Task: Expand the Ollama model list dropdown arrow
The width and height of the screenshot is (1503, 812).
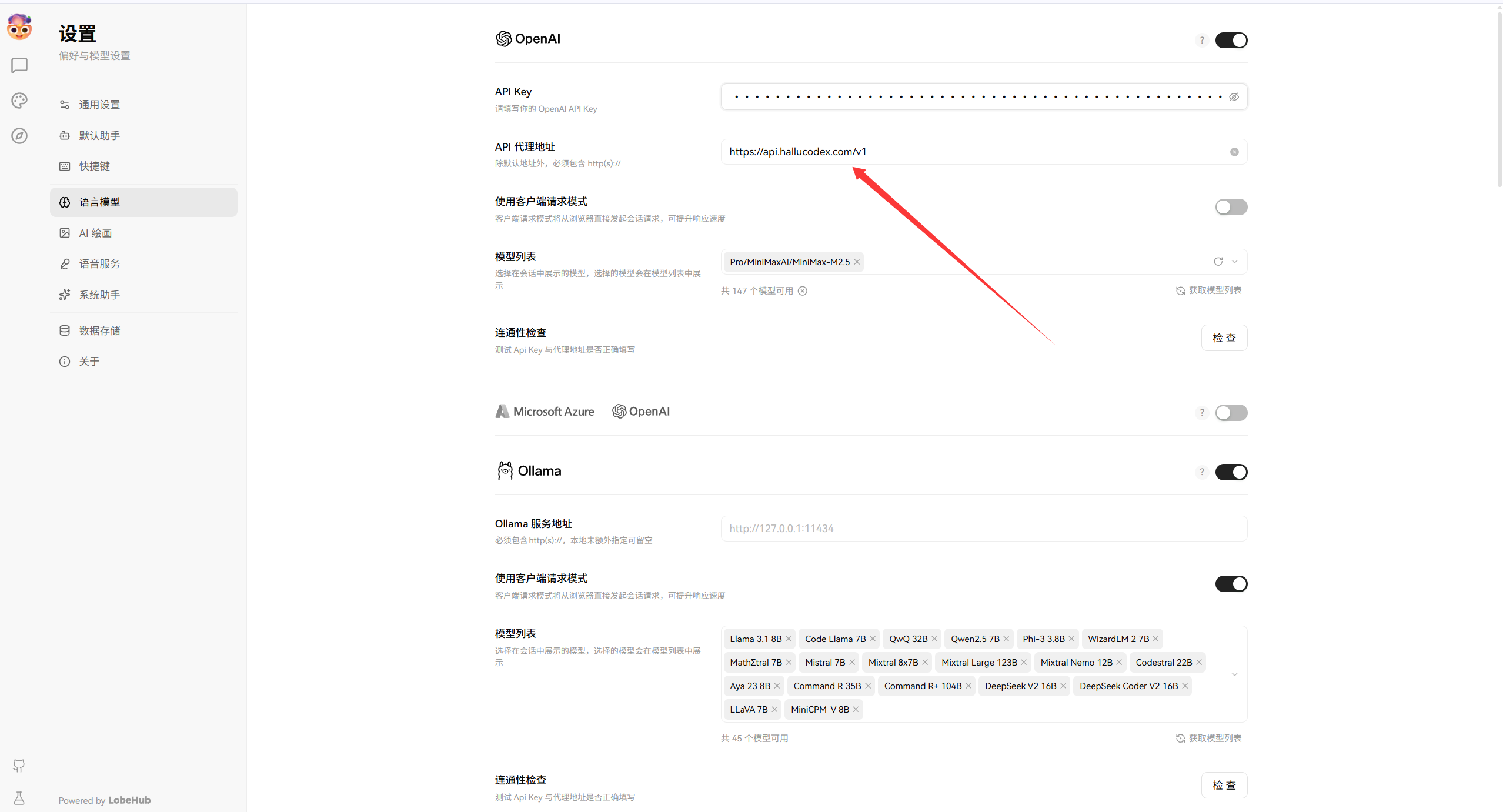Action: coord(1235,674)
